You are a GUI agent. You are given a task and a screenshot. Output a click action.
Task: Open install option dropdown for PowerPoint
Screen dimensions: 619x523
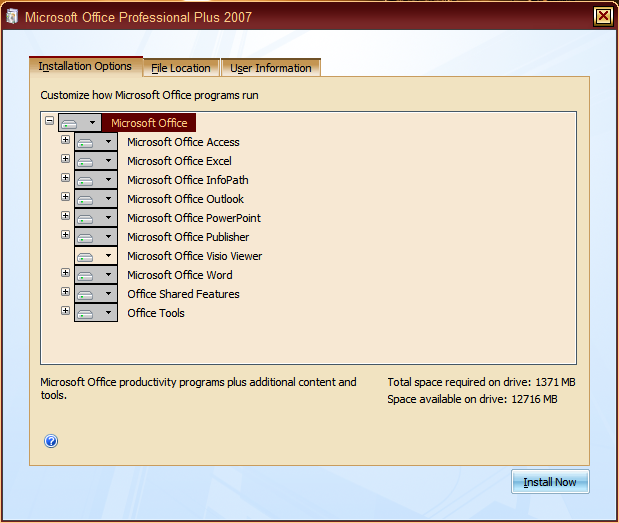(x=96, y=217)
